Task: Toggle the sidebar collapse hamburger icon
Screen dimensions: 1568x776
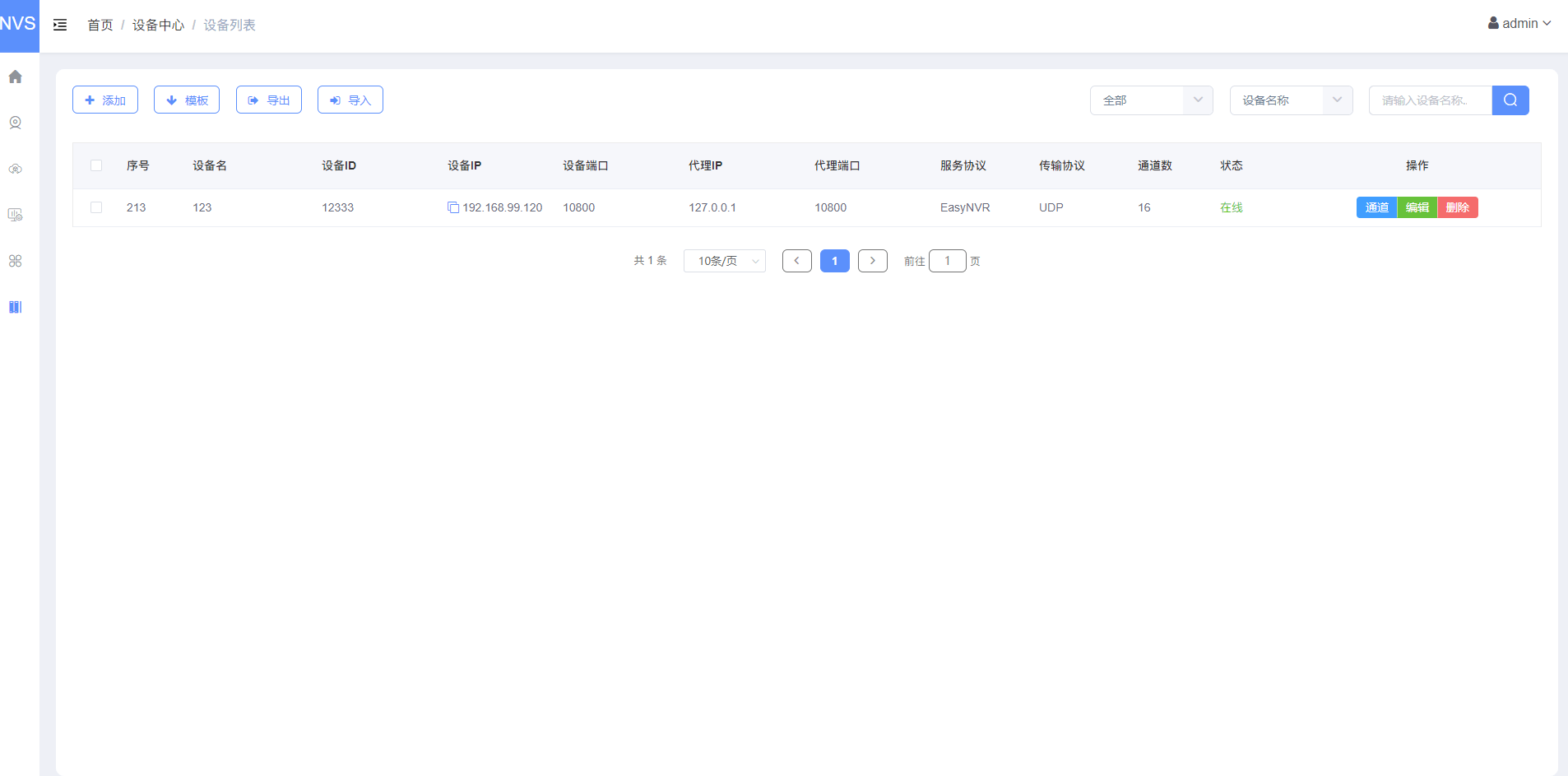Action: [60, 25]
